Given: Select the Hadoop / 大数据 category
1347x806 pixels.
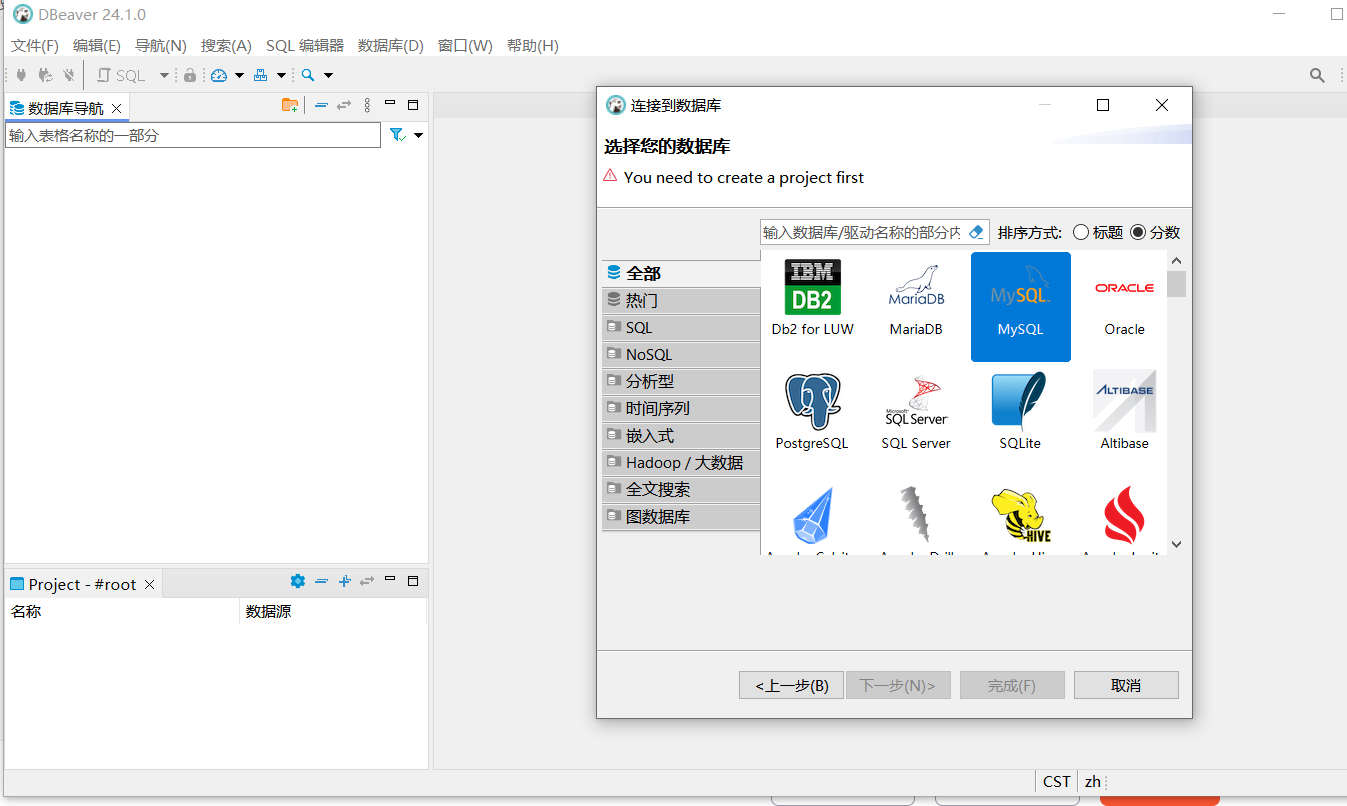Looking at the screenshot, I should (x=681, y=462).
